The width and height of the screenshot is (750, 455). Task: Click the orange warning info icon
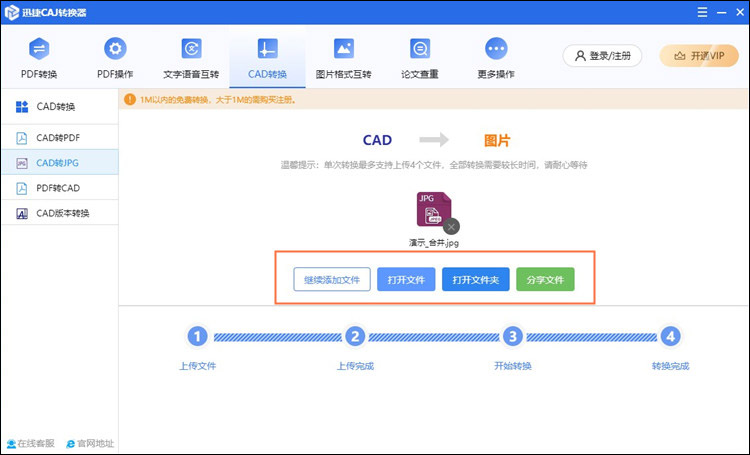(x=130, y=100)
